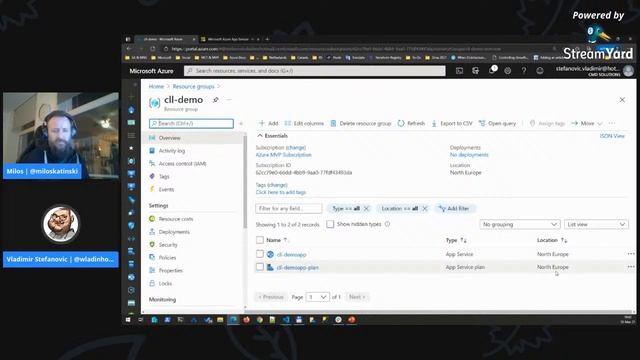Open the cll-demoapp row ellipsis menu
Viewport: 640px width, 360px height.
(631, 254)
